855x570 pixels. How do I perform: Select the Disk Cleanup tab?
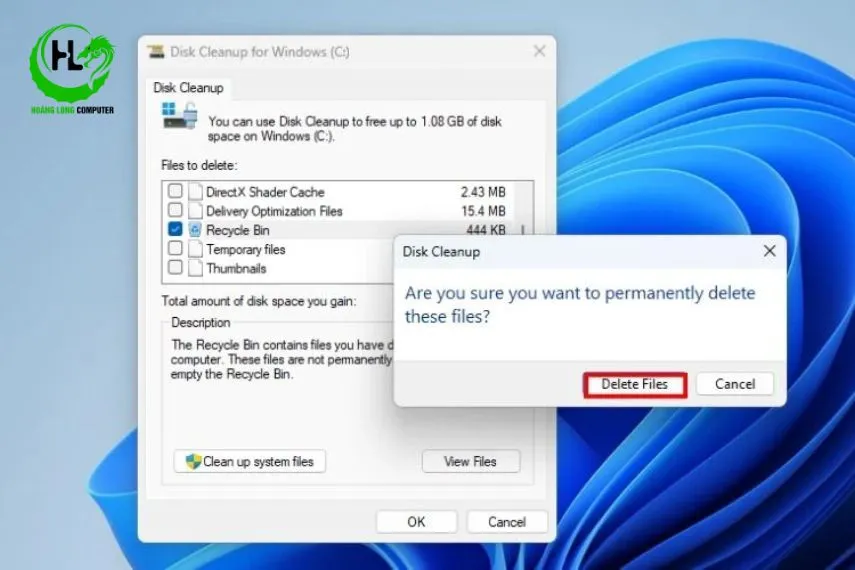pos(187,88)
